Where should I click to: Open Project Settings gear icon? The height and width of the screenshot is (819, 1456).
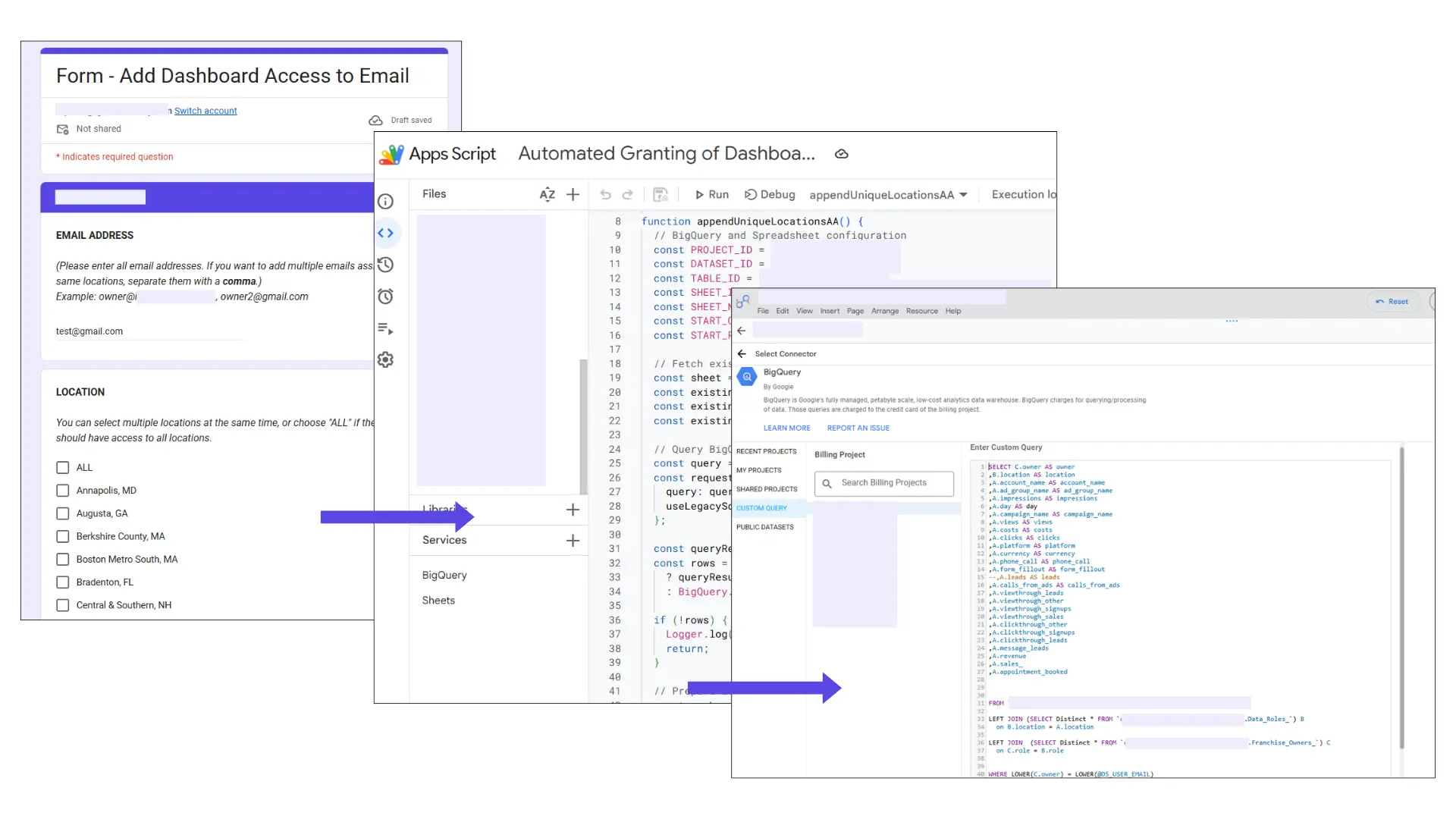pos(386,359)
